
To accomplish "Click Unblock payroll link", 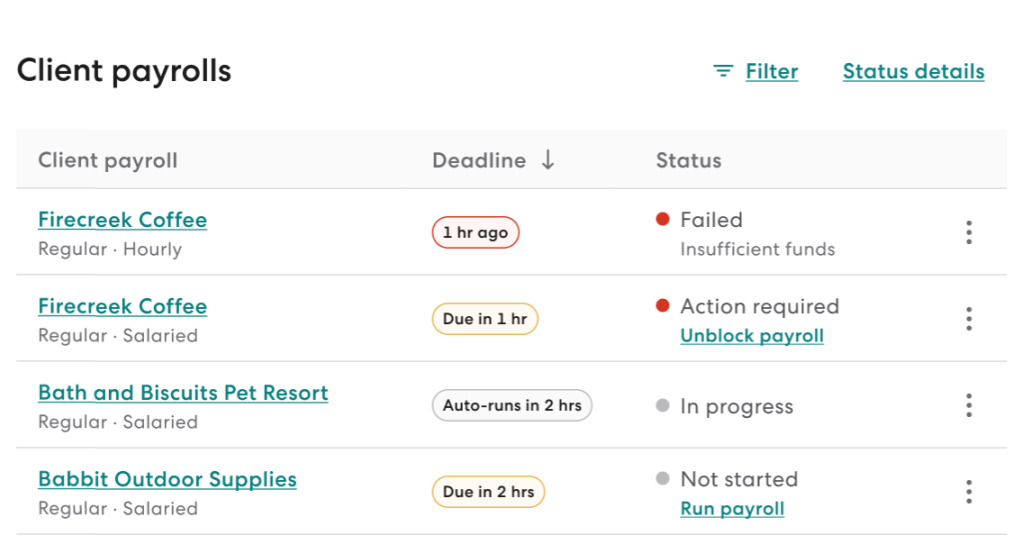I will click(751, 336).
